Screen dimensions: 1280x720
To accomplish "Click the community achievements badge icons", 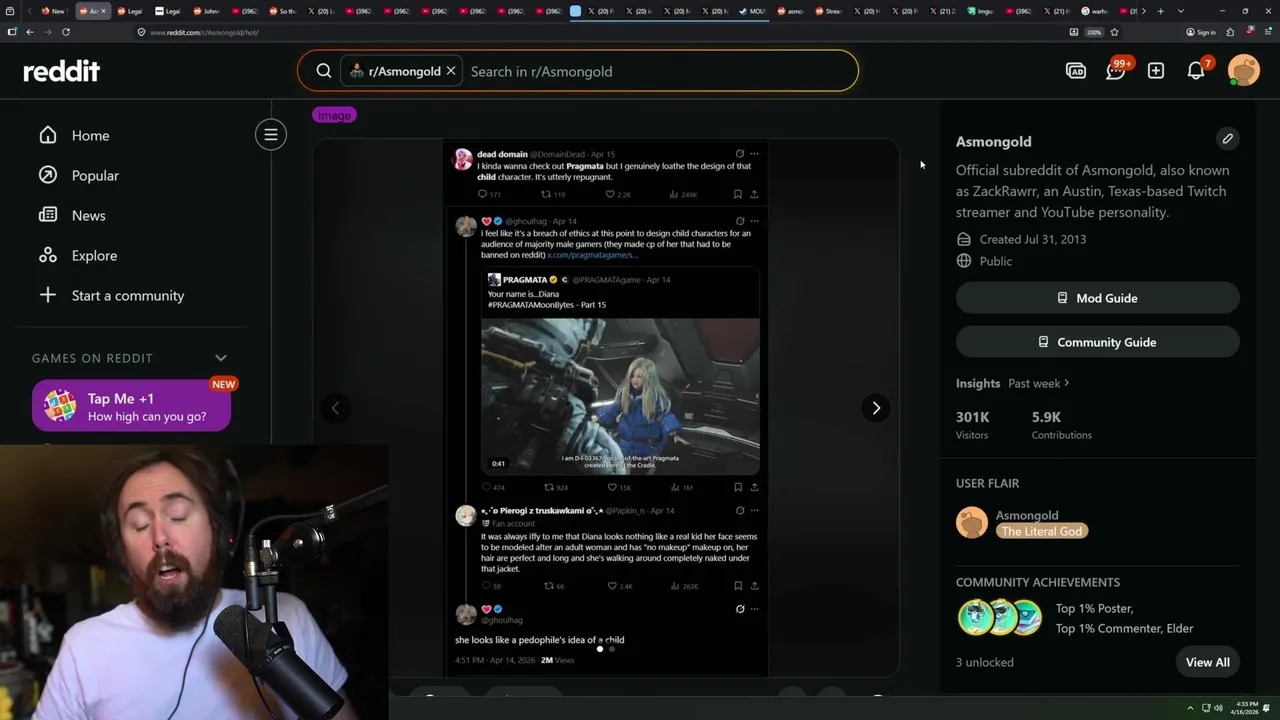I will click(1000, 618).
